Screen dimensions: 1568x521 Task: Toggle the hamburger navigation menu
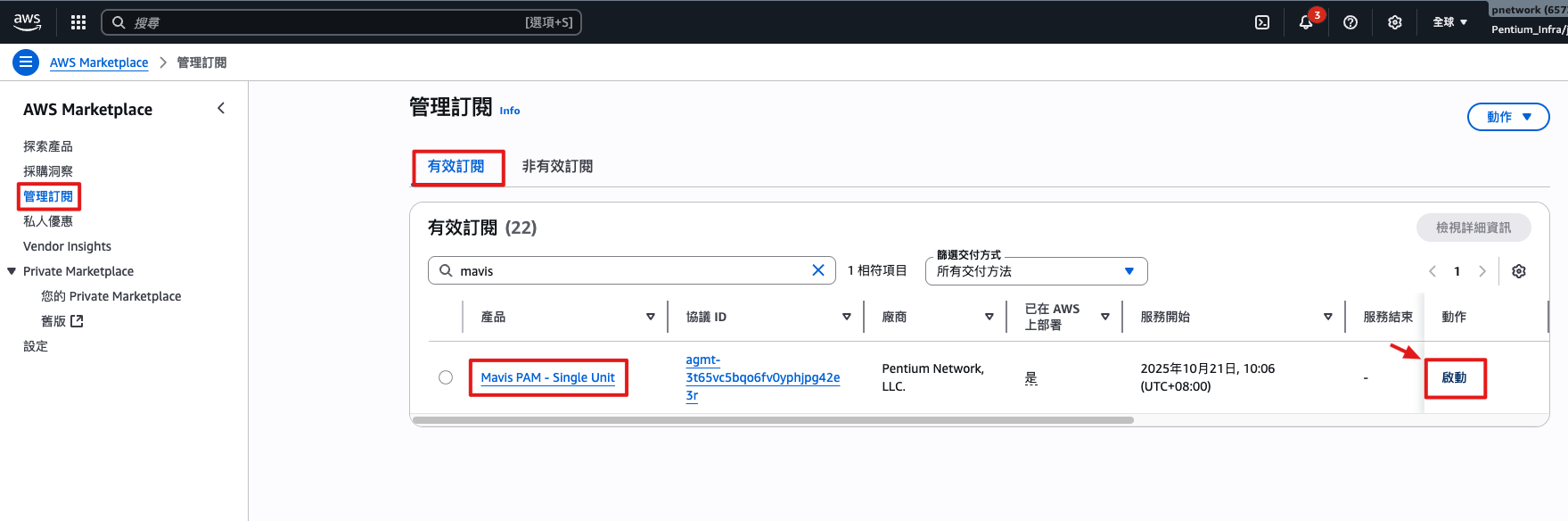[26, 62]
